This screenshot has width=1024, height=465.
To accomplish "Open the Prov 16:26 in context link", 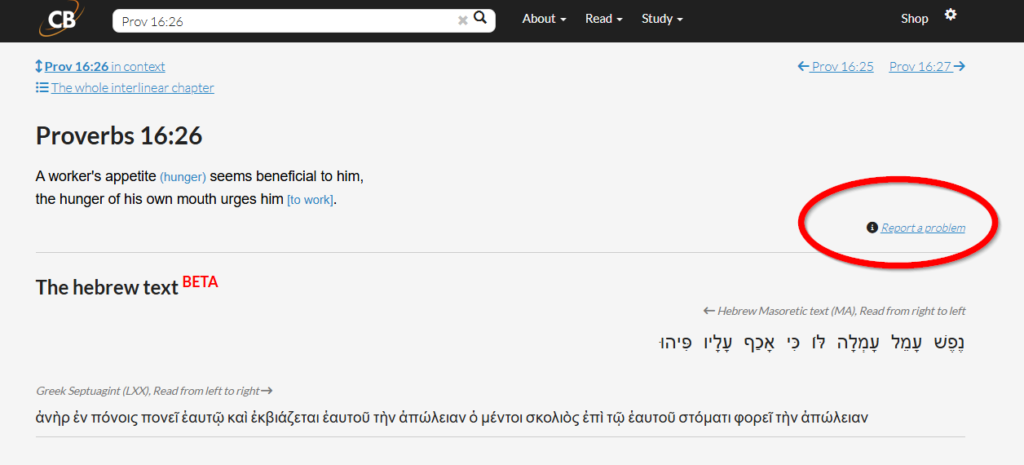I will tap(104, 67).
